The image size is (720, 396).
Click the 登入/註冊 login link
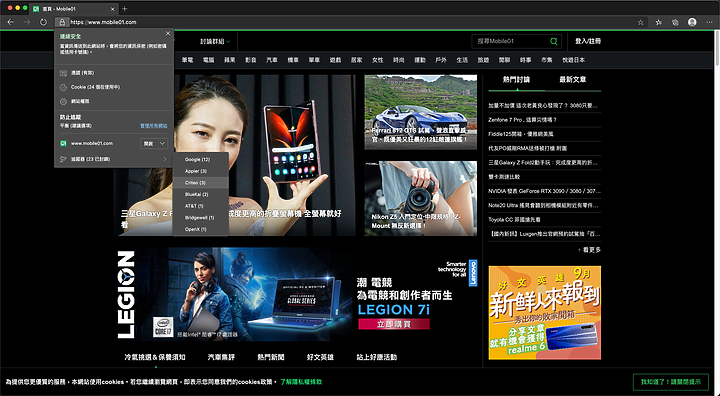(588, 41)
